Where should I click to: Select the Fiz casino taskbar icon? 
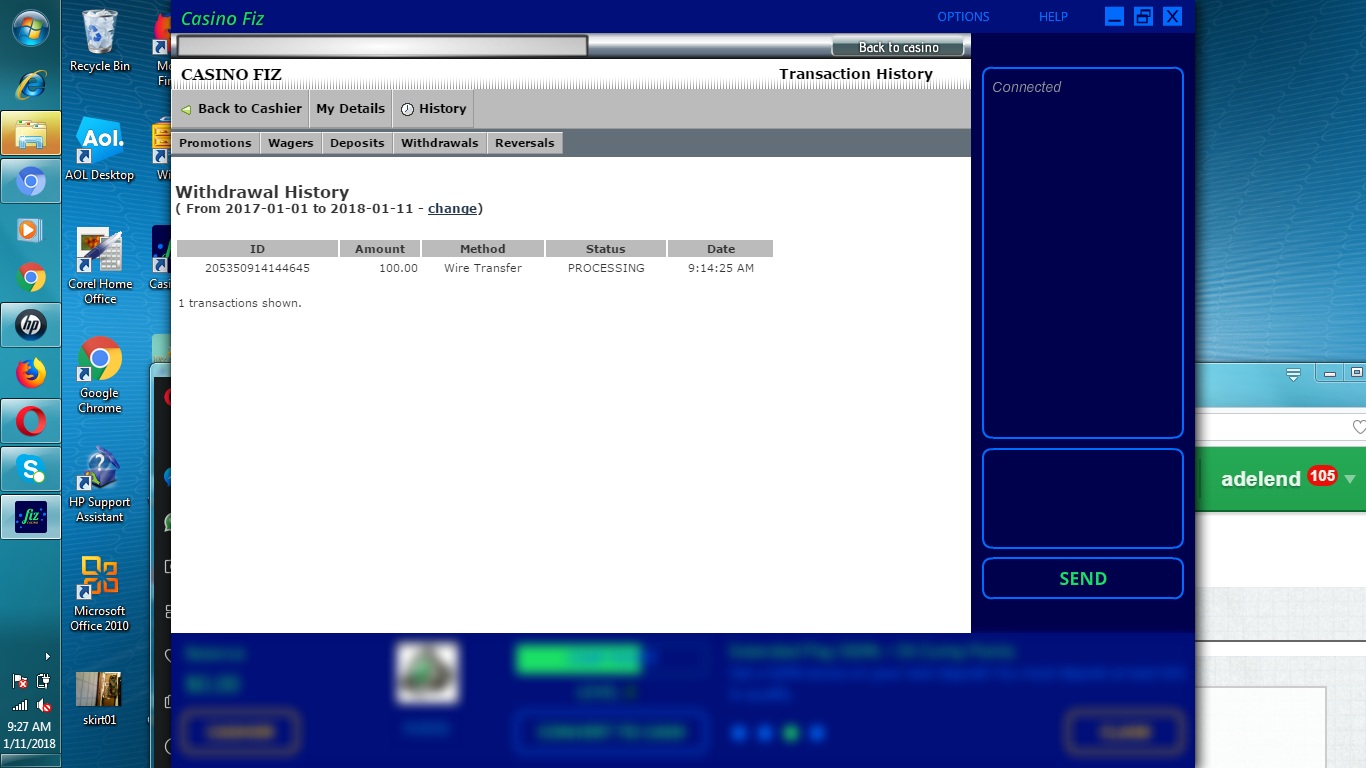point(30,517)
